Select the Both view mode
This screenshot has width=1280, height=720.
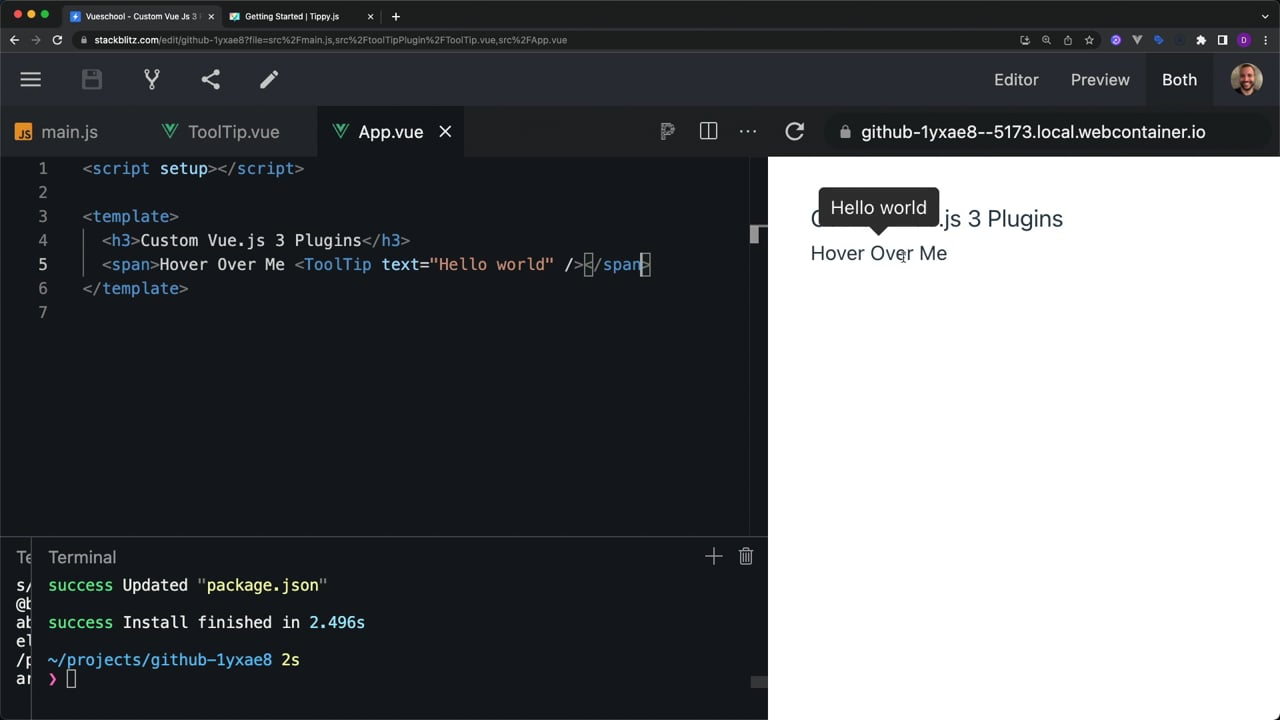pos(1179,80)
